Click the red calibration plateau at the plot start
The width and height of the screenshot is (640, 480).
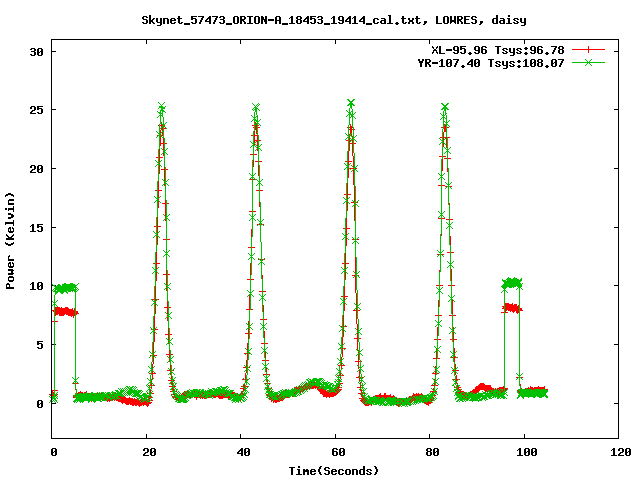[x=65, y=312]
